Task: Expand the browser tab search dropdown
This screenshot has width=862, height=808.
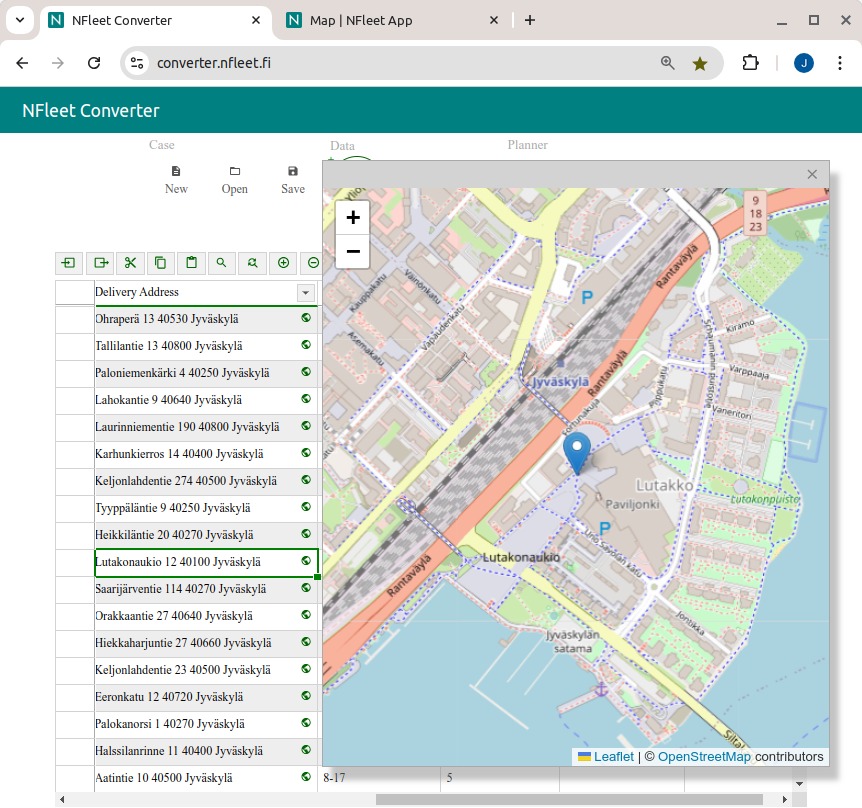Action: click(20, 20)
